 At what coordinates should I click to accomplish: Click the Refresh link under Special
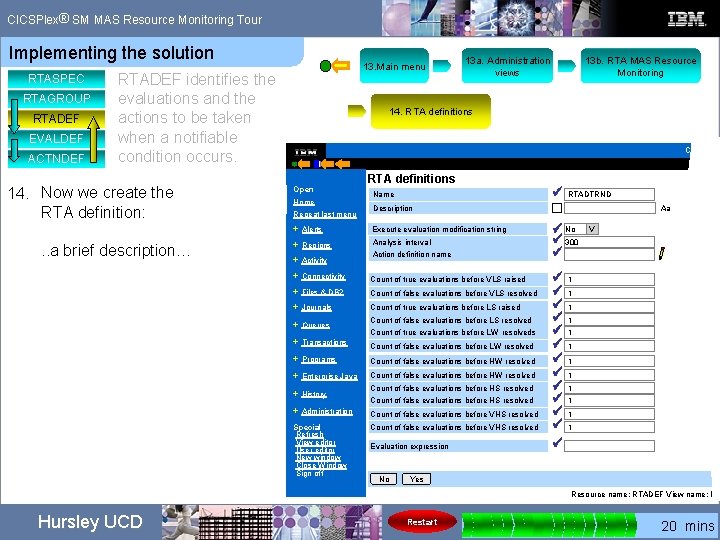pyautogui.click(x=310, y=434)
